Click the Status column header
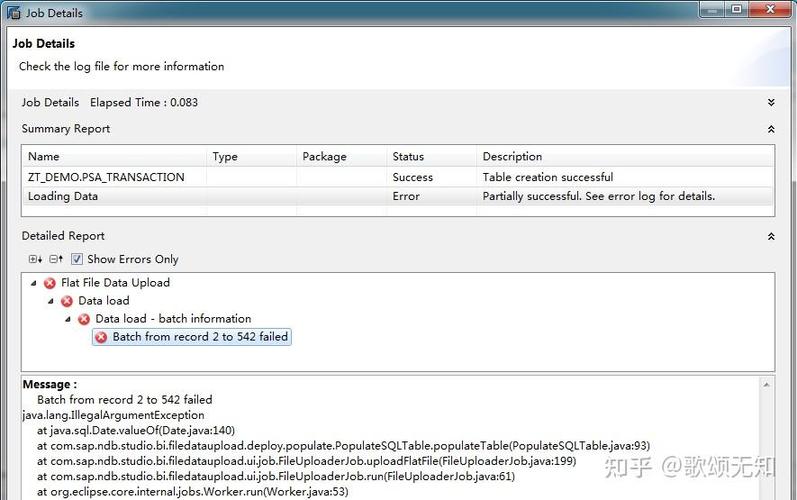Image resolution: width=797 pixels, height=500 pixels. pyautogui.click(x=408, y=156)
